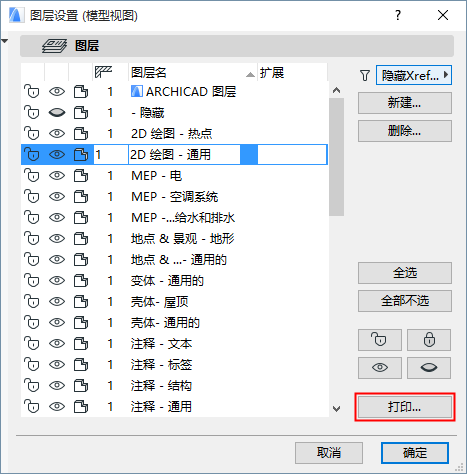Toggle lock on selected 2D 绘图 - 通用 layer
Screen dimensions: 467x474
point(32,154)
